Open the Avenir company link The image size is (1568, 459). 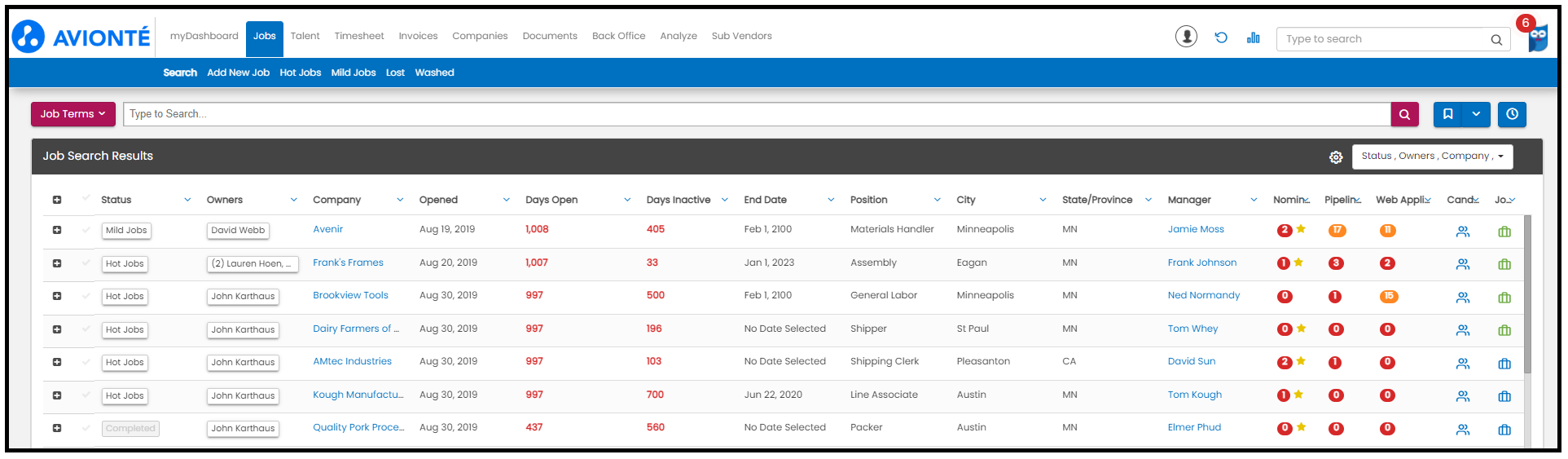click(327, 229)
